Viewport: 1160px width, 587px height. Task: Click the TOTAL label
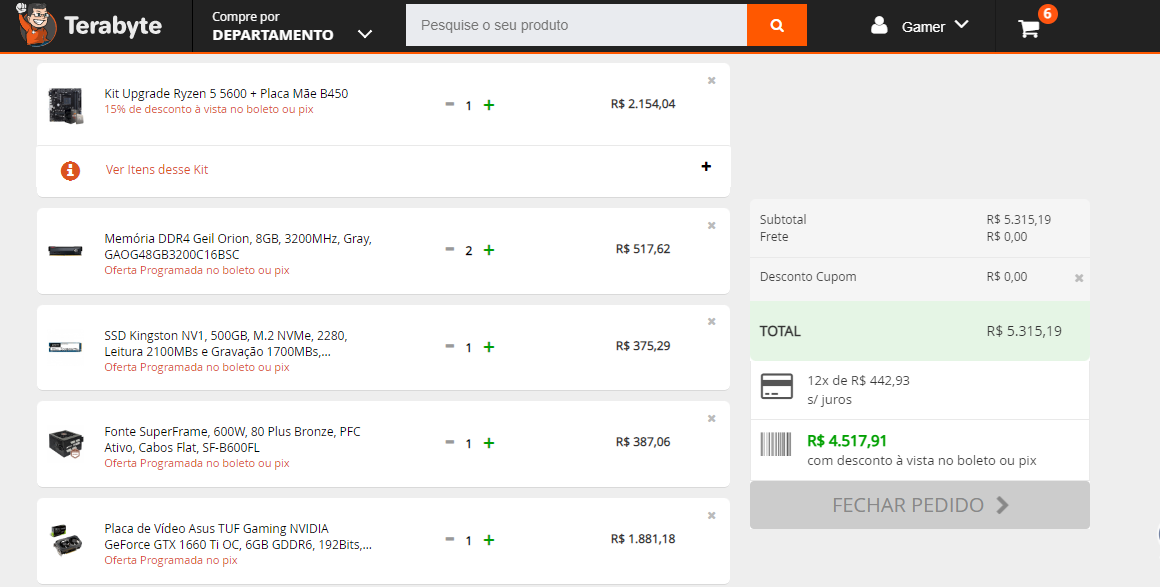point(780,332)
